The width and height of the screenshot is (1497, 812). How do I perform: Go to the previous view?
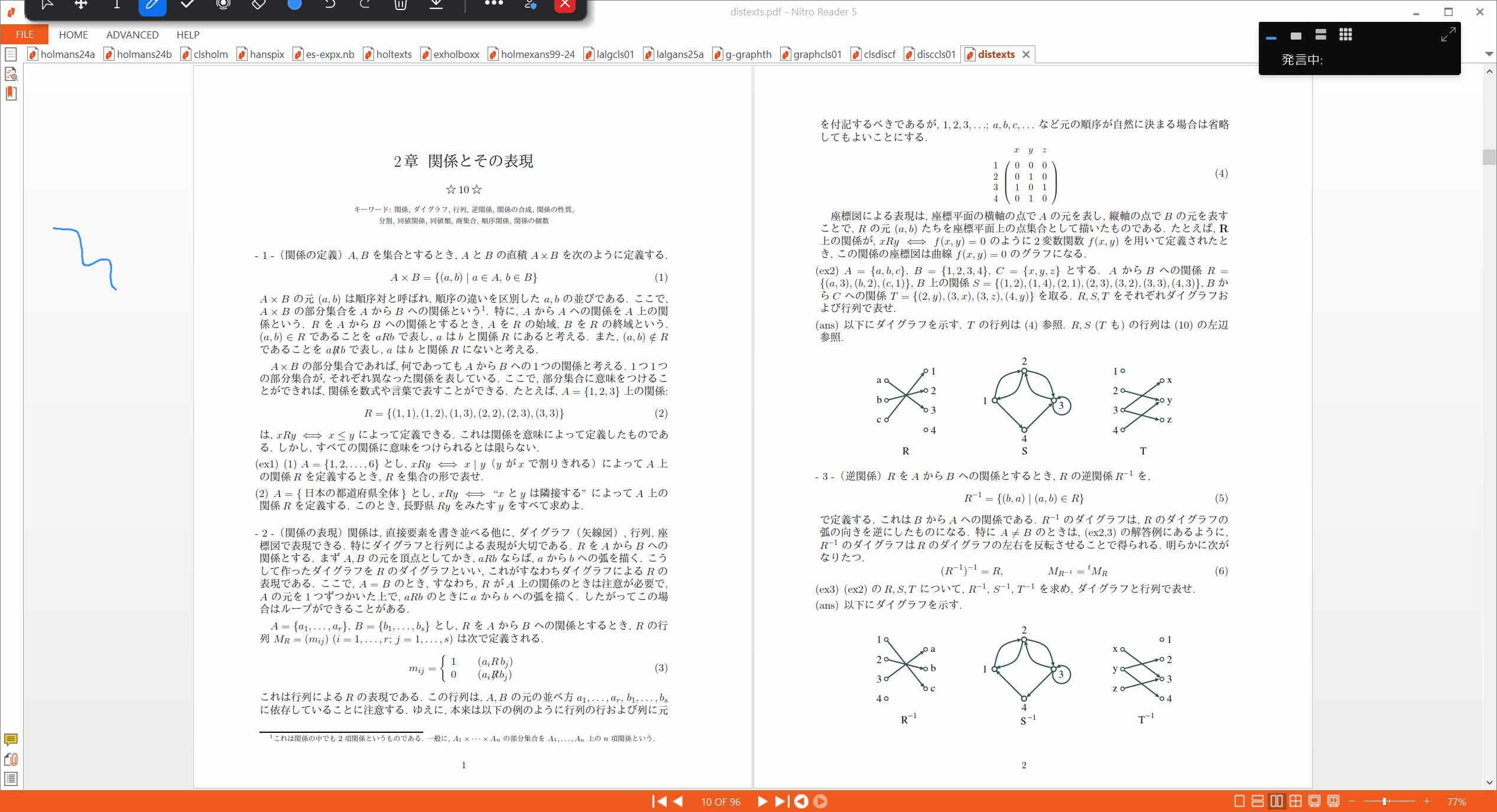pyautogui.click(x=801, y=801)
